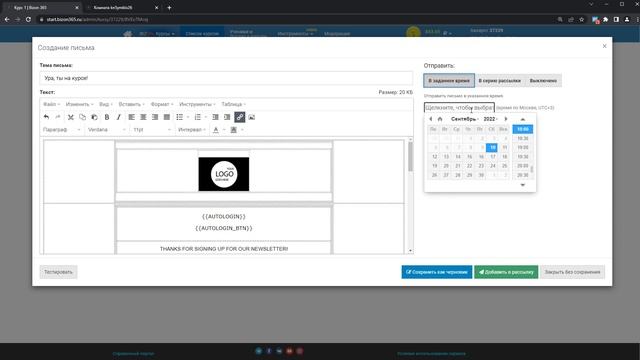Viewport: 640px width, 360px height.
Task: Insert a numbered list
Action: tap(198, 117)
